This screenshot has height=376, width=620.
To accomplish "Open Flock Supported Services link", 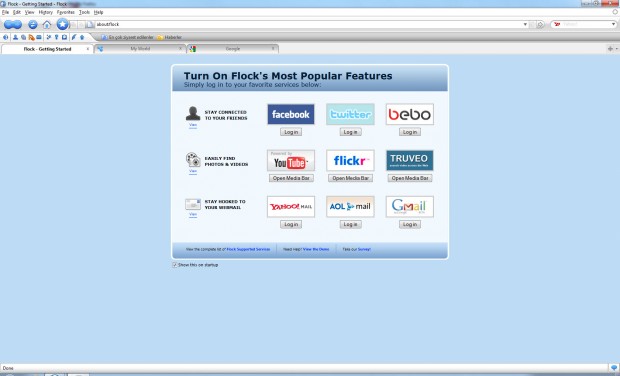I will click(x=248, y=249).
